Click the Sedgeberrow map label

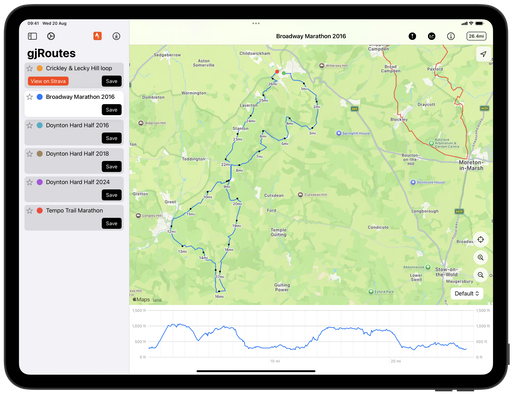(167, 55)
